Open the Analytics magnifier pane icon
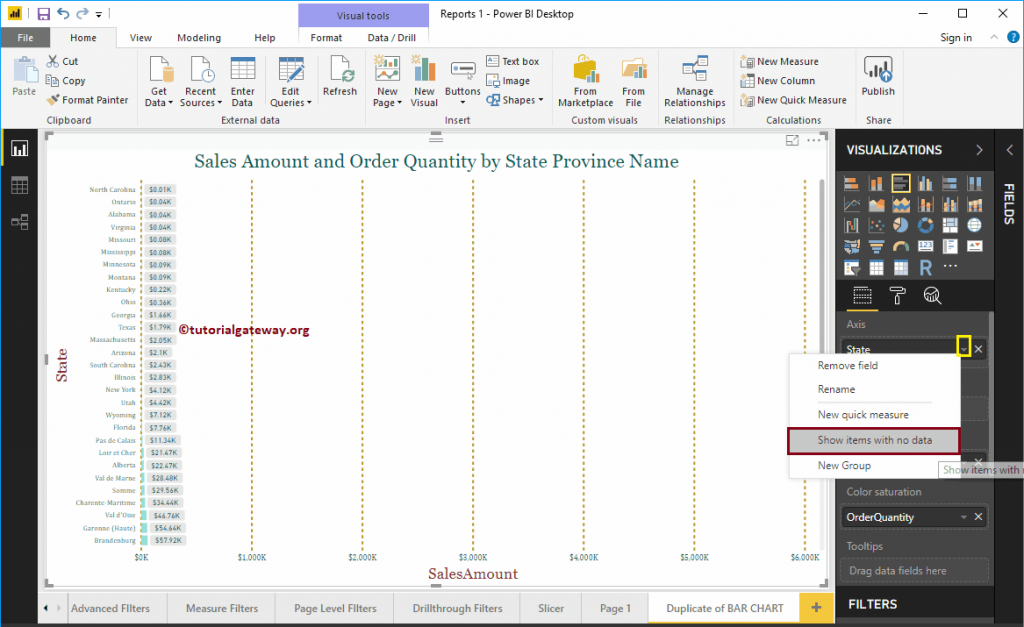The height and width of the screenshot is (627, 1024). [932, 296]
